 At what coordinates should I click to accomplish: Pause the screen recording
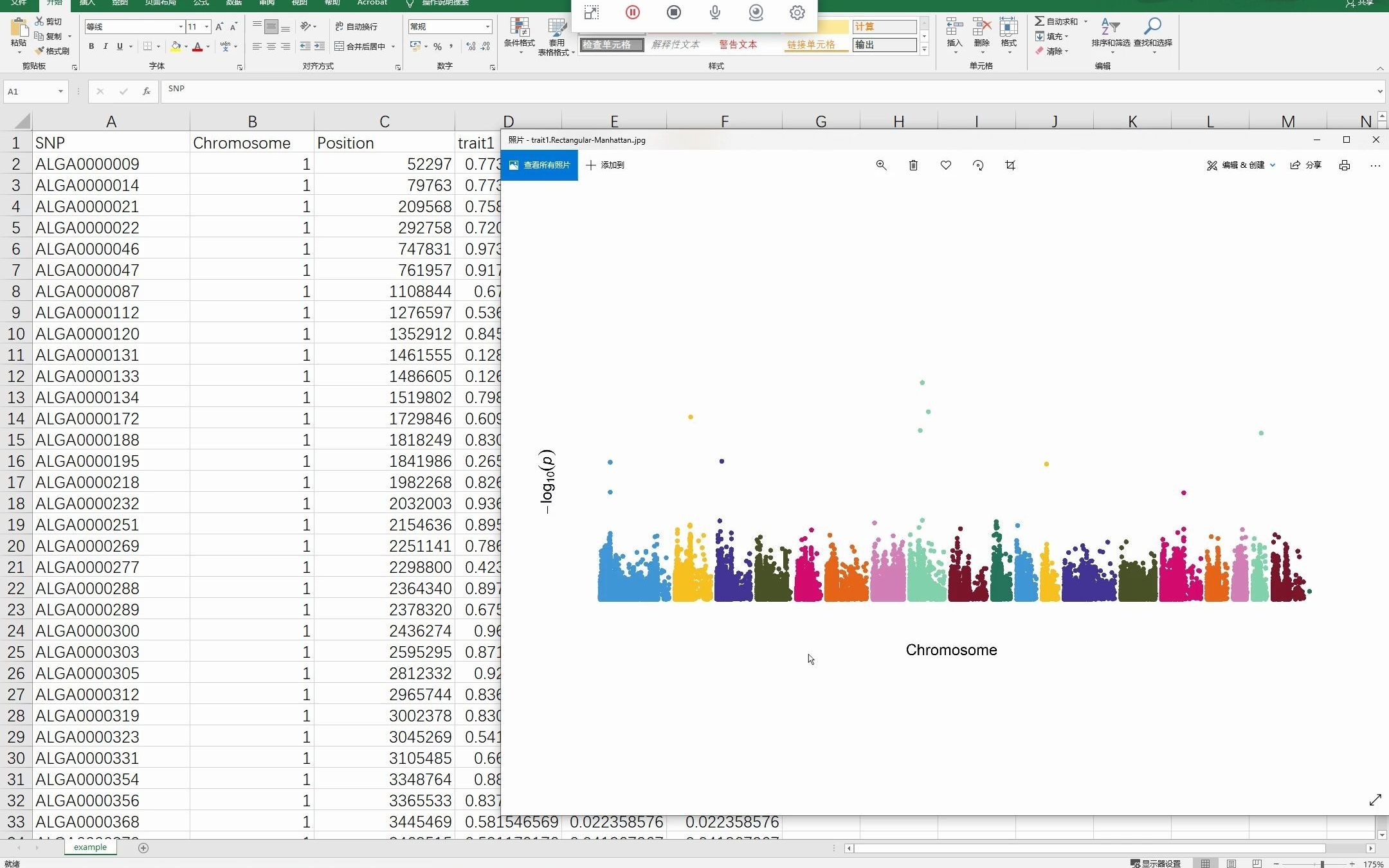[x=632, y=12]
